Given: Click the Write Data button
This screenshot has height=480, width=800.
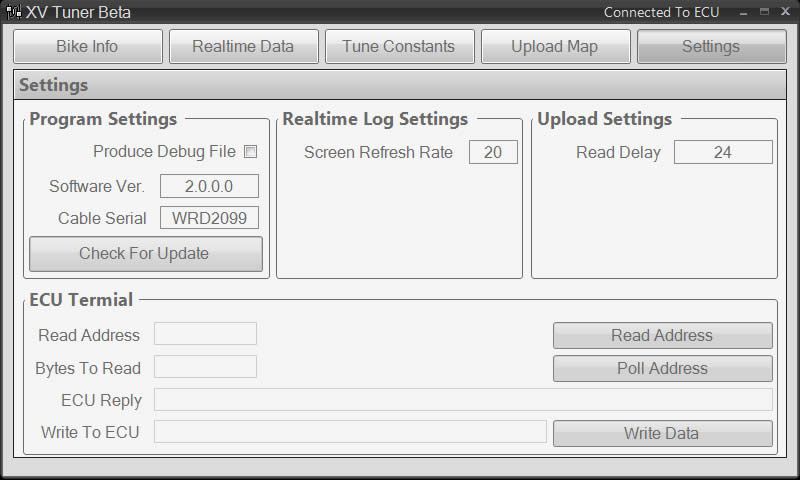Looking at the screenshot, I should pos(662,433).
